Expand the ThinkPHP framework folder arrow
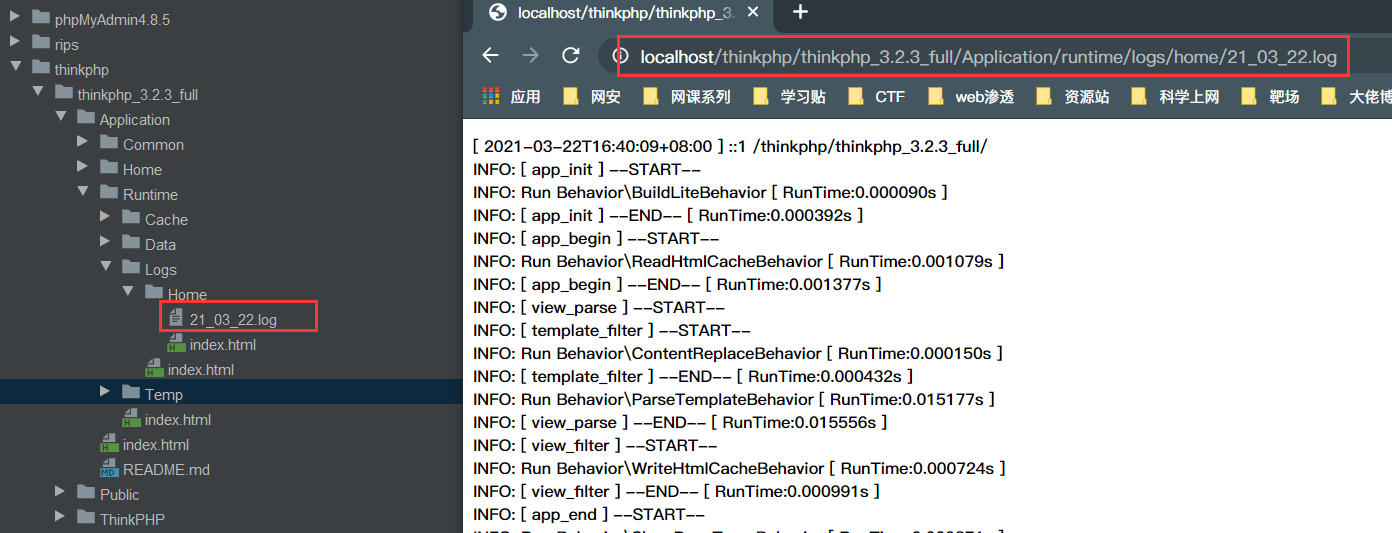 (x=60, y=517)
